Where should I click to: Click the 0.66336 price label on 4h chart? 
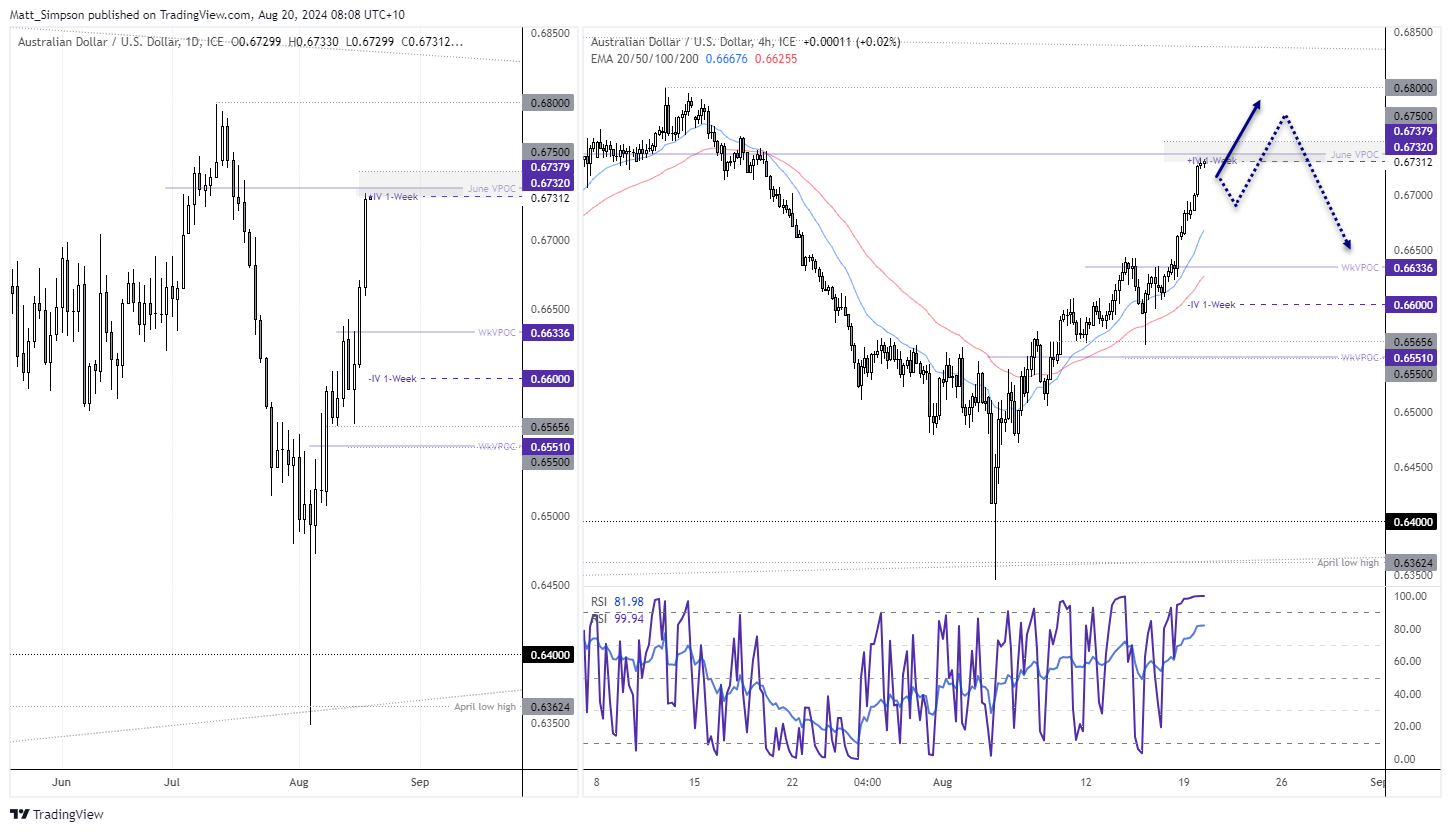(1413, 268)
